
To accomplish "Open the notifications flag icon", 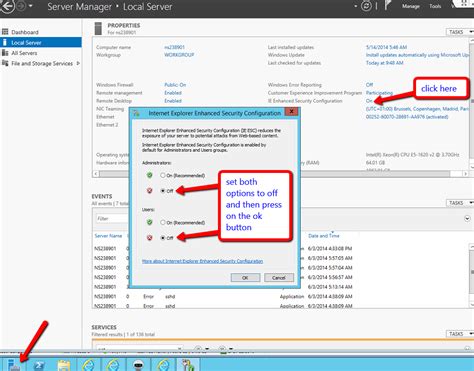I will coord(387,6).
